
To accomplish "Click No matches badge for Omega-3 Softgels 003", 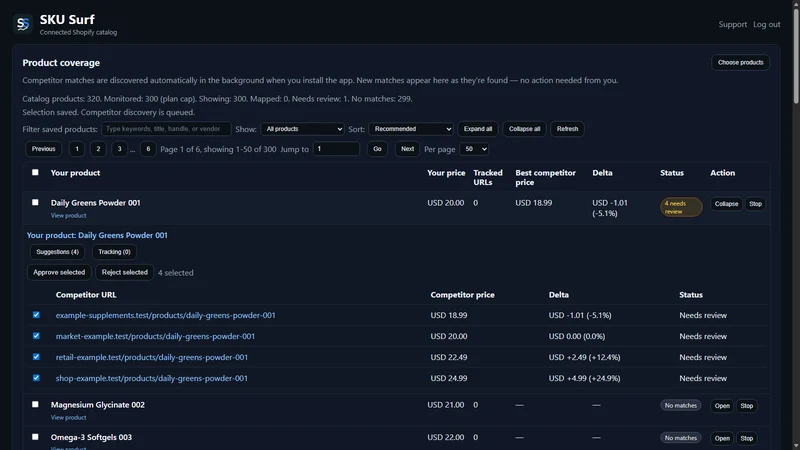I will pos(681,438).
